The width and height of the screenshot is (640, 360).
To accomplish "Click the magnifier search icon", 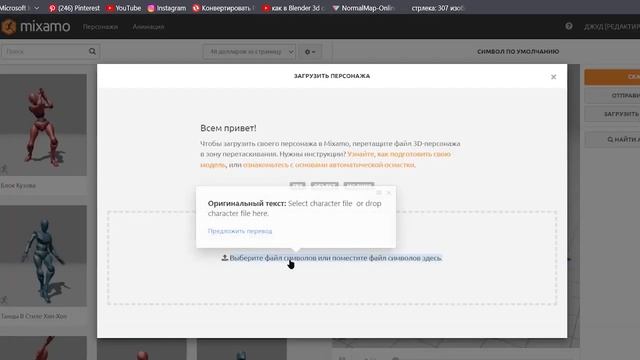I will 92,51.
